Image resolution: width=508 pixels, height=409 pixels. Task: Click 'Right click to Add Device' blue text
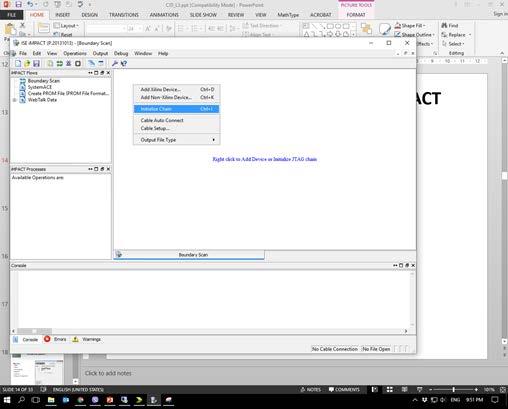pos(265,159)
